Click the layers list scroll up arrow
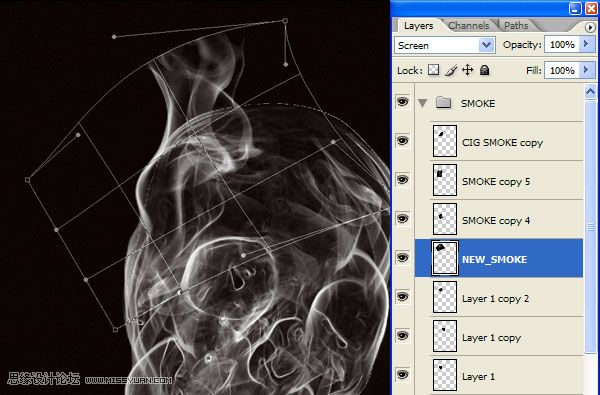The height and width of the screenshot is (395, 600). click(x=590, y=92)
